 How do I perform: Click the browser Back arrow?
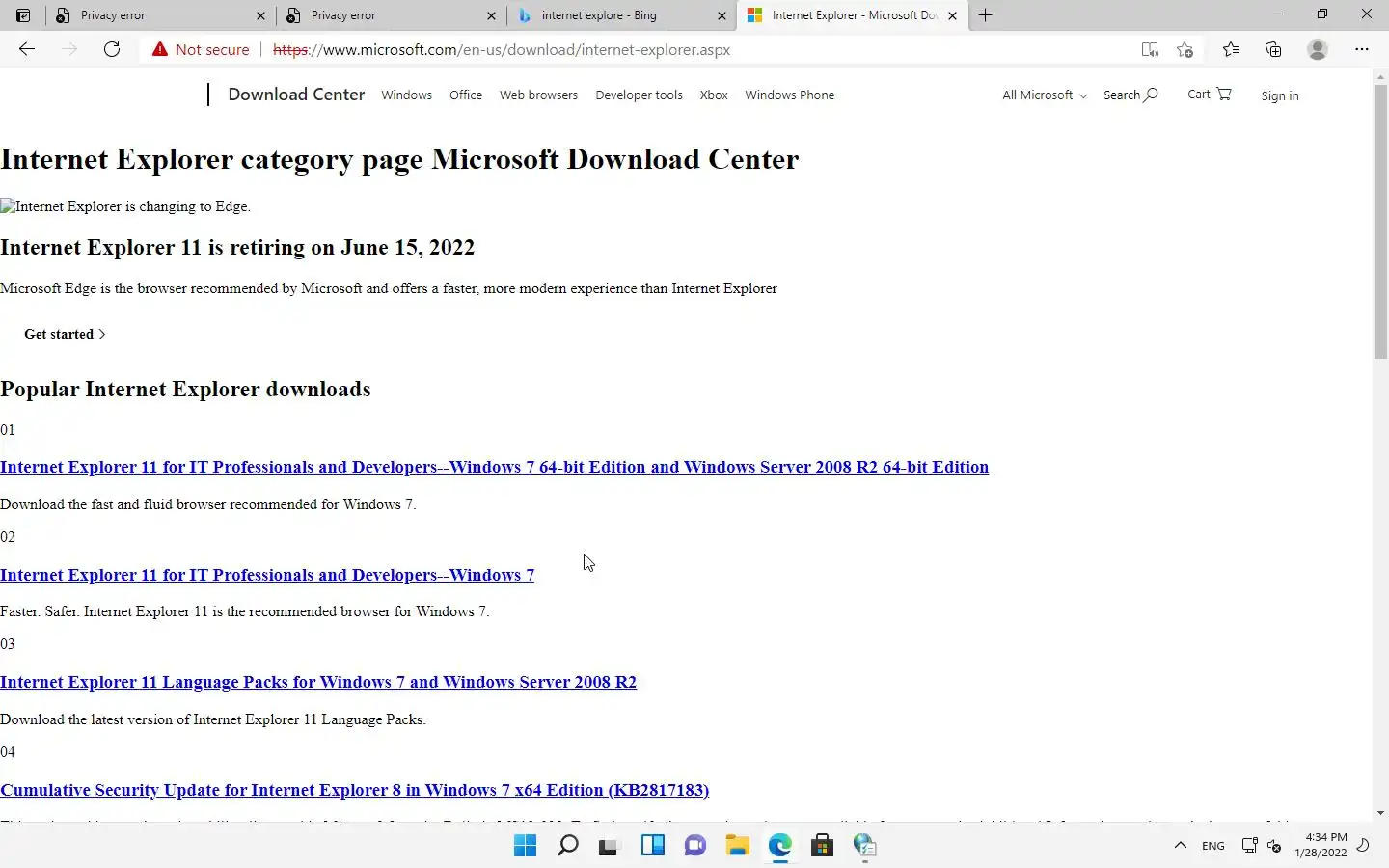pos(27,49)
